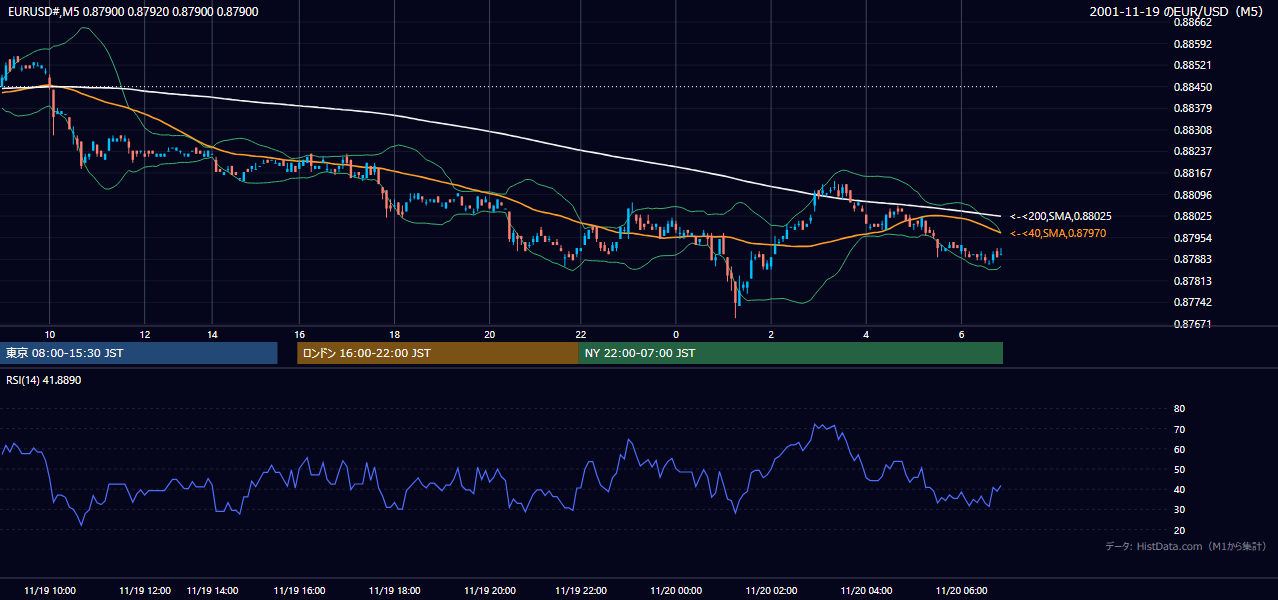This screenshot has height=600, width=1278.
Task: Click price axis label 0.88379
Action: [x=1192, y=108]
